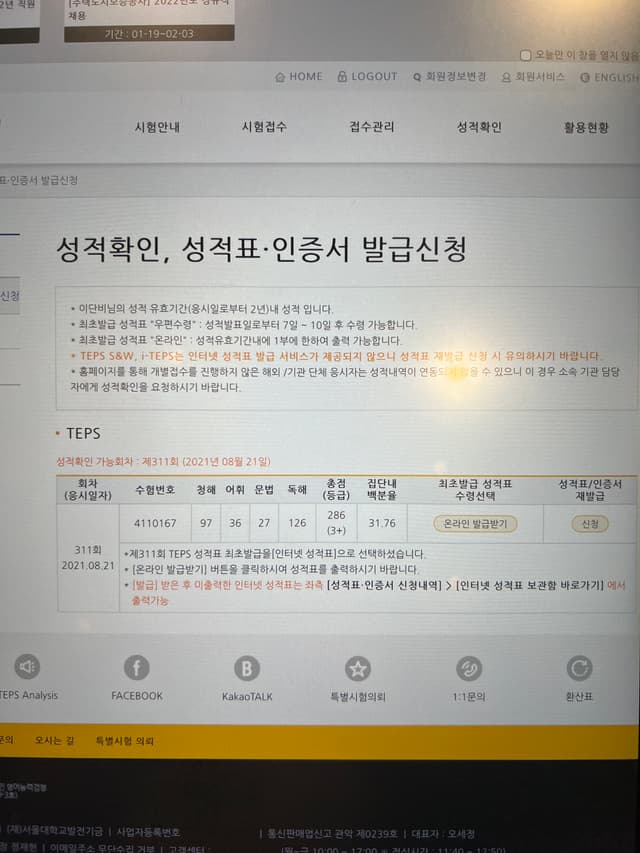Click the [인터넷 성적표 보관함 바로가기] text
The height and width of the screenshot is (853, 640).
[530, 585]
